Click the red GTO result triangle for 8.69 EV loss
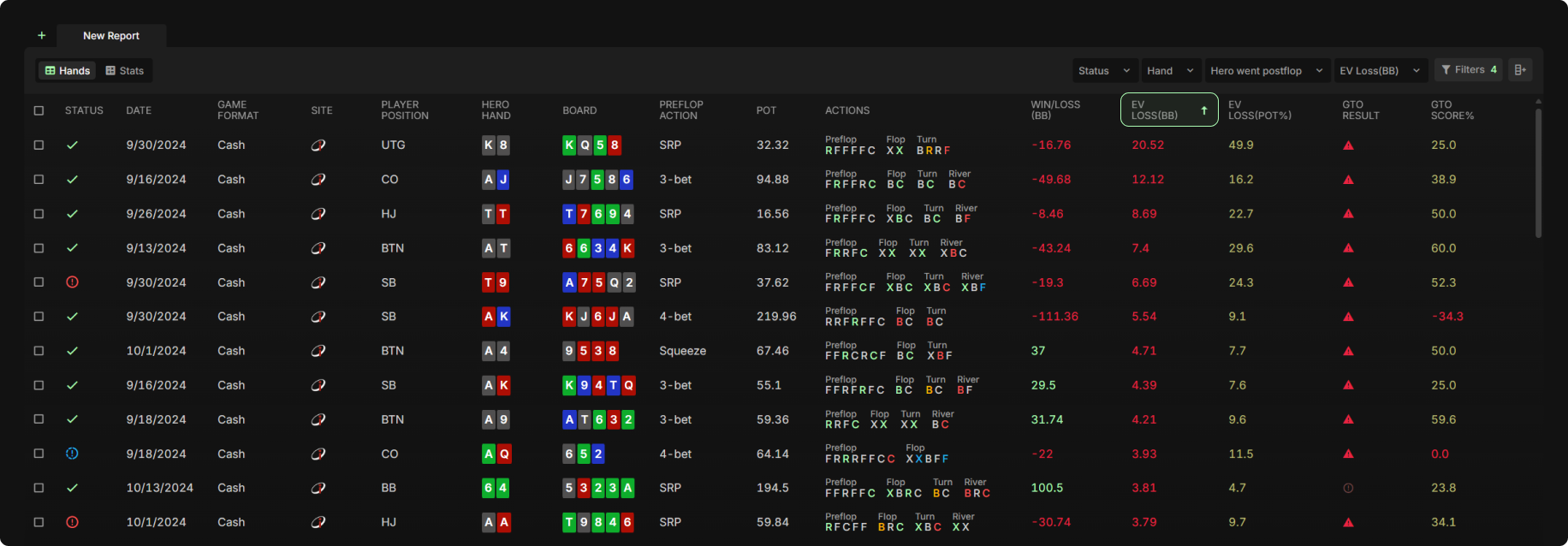Image resolution: width=1568 pixels, height=546 pixels. pos(1348,214)
